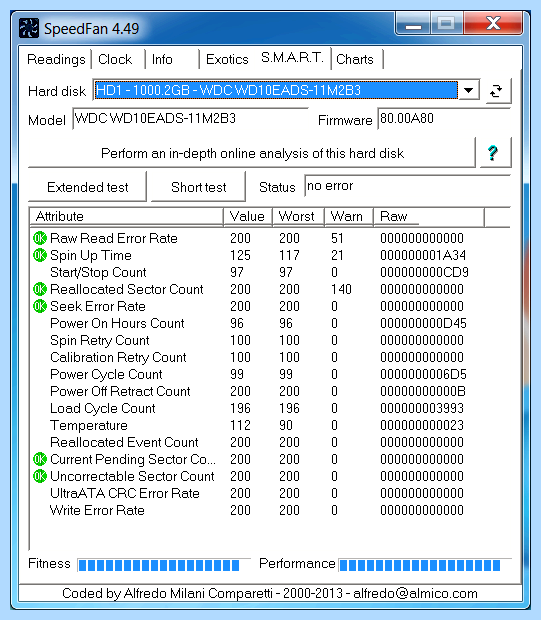Select the S.M.A.R.T. tab
Viewport: 541px width, 620px height.
pyautogui.click(x=292, y=58)
